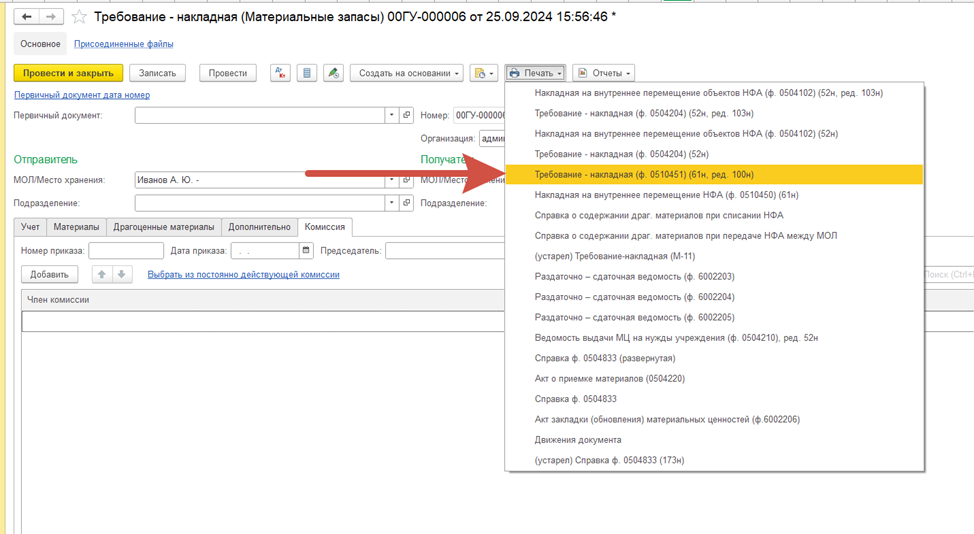
Task: Select Акт о приемке материалов (0504220)
Action: (714, 379)
